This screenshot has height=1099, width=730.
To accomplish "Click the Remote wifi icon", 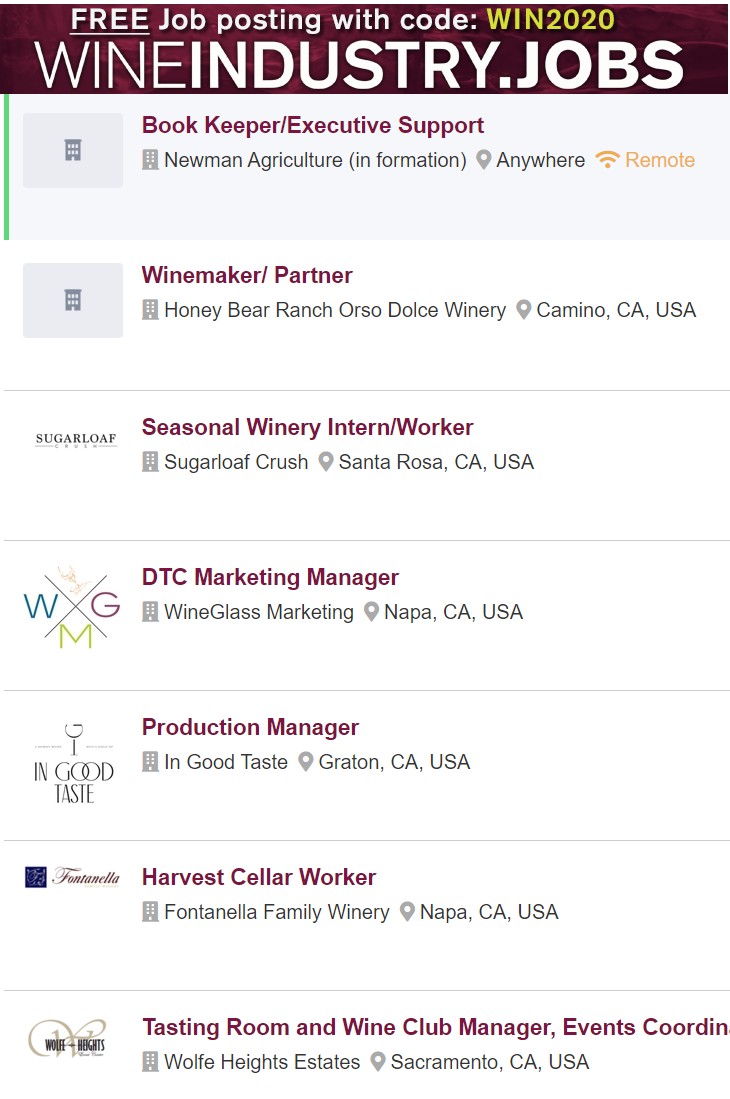I will (x=607, y=160).
